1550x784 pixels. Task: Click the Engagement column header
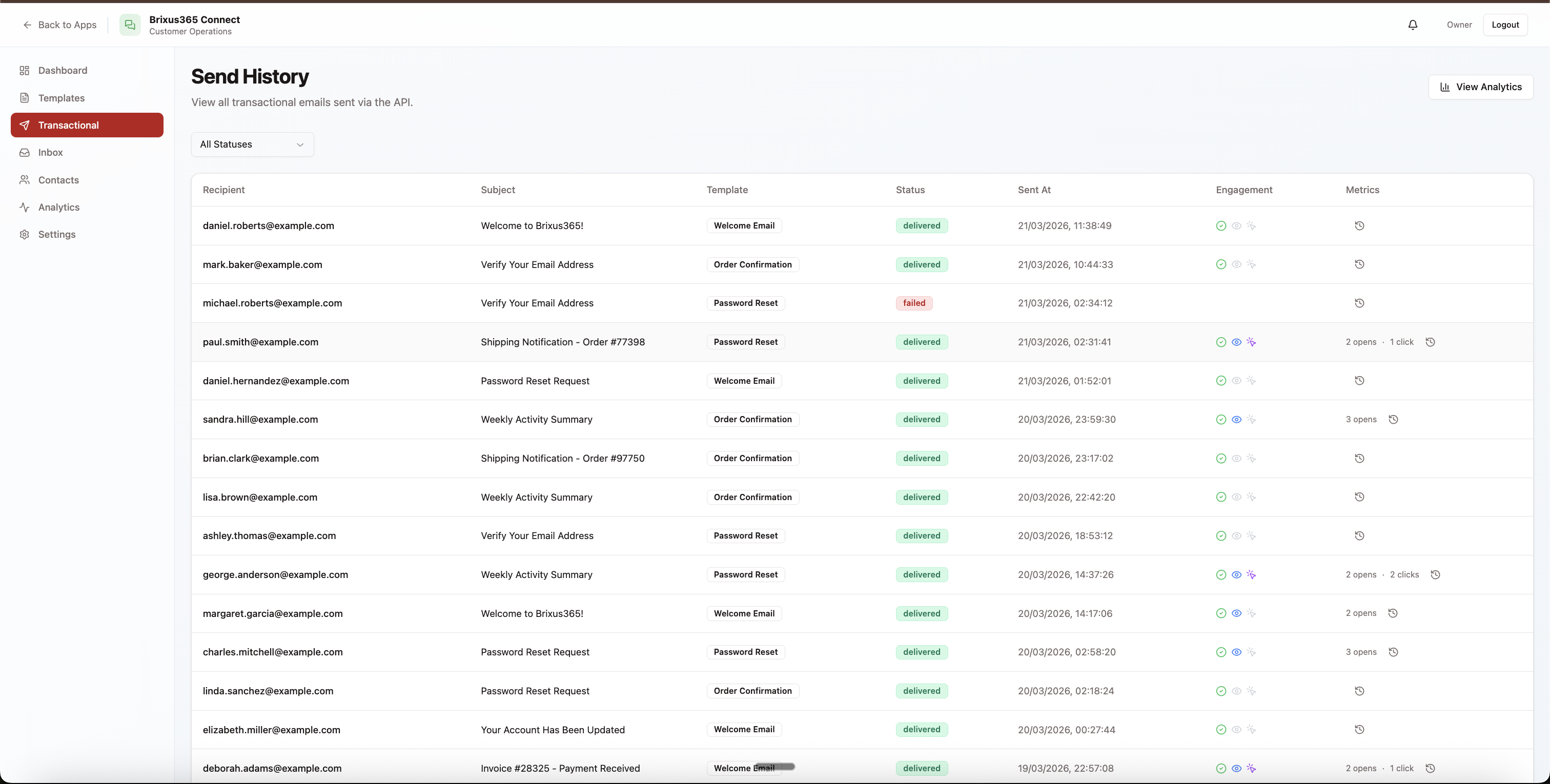click(1243, 190)
